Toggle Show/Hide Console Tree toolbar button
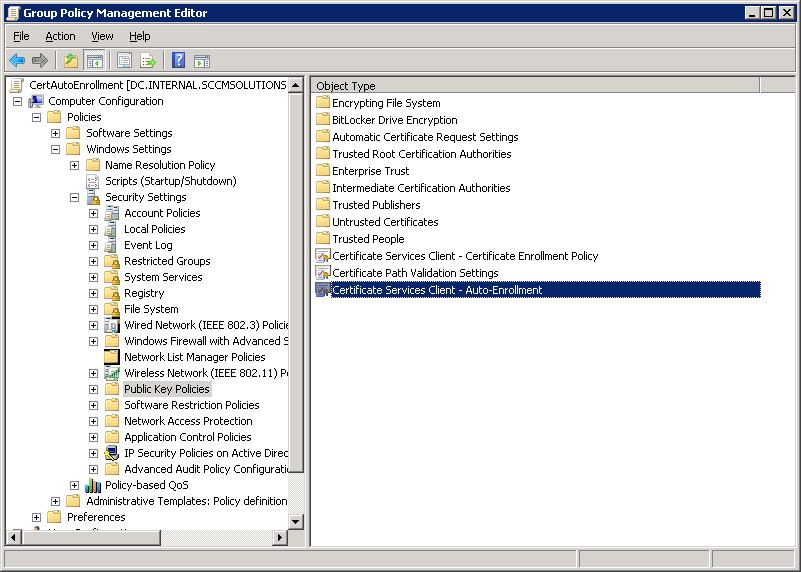The height and width of the screenshot is (572, 801). pyautogui.click(x=94, y=61)
